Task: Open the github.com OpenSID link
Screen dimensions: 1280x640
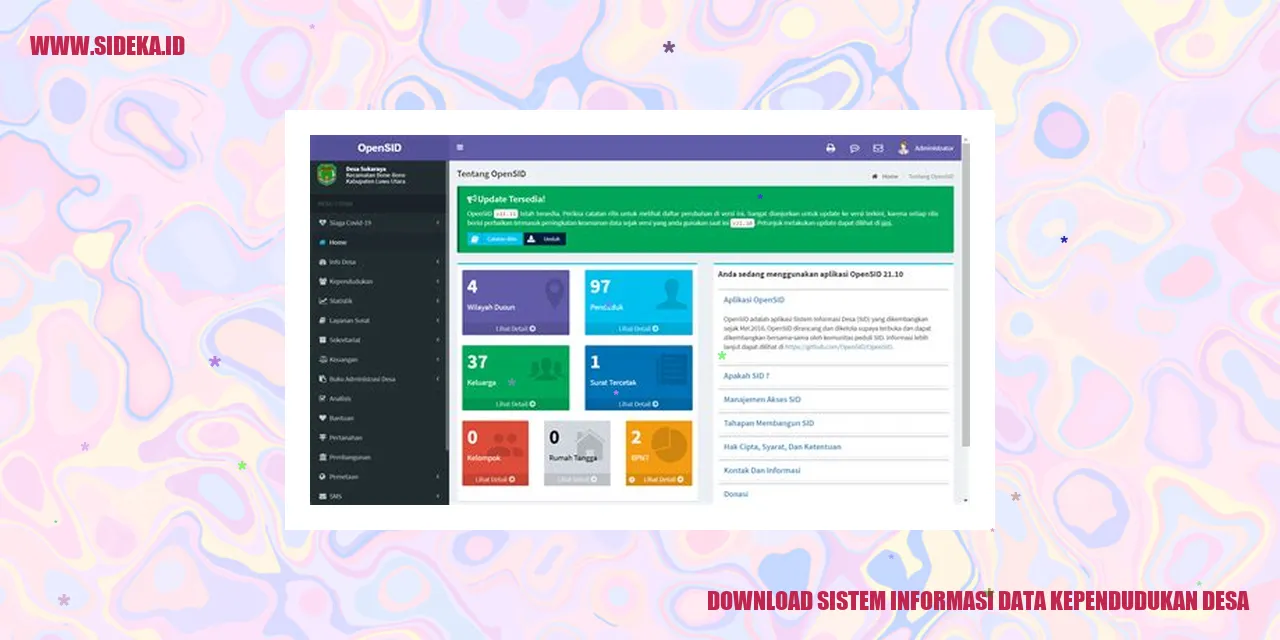Action: click(838, 347)
